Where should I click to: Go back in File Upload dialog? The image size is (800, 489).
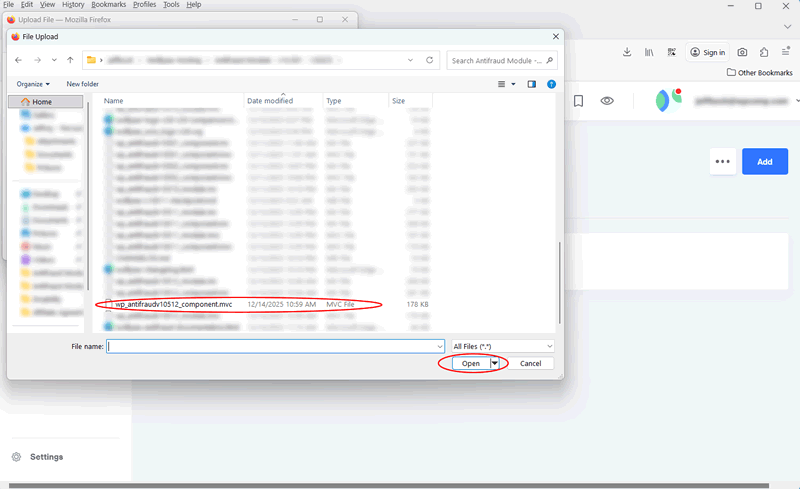[18, 60]
